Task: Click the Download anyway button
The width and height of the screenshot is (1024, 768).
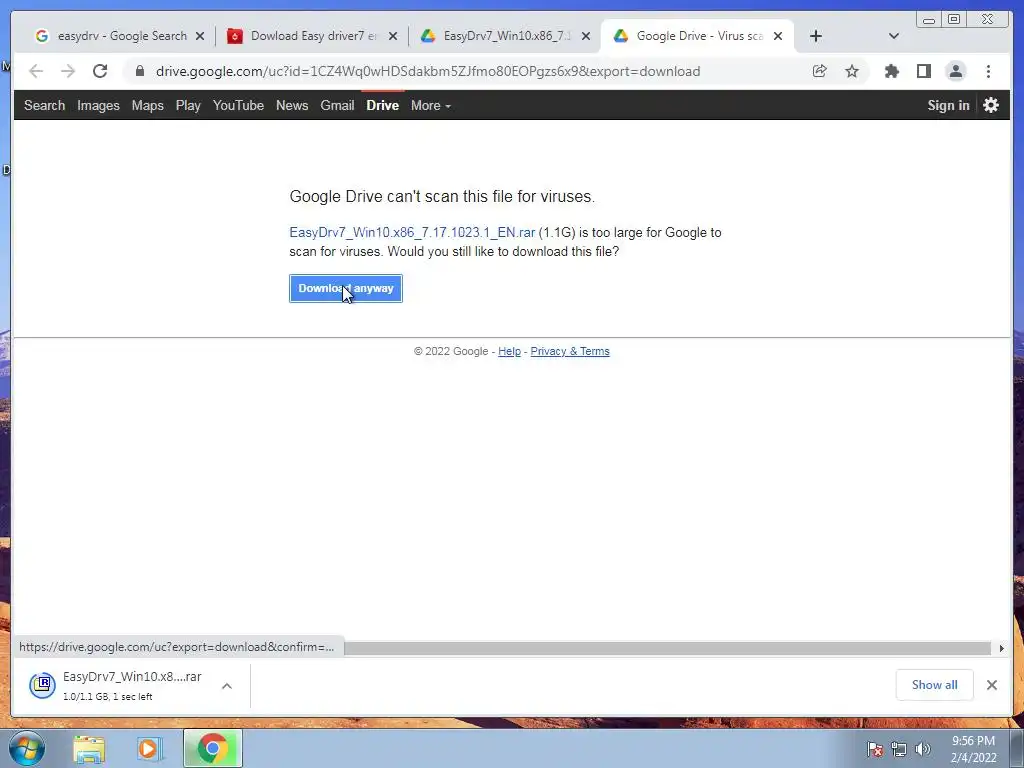Action: point(345,288)
